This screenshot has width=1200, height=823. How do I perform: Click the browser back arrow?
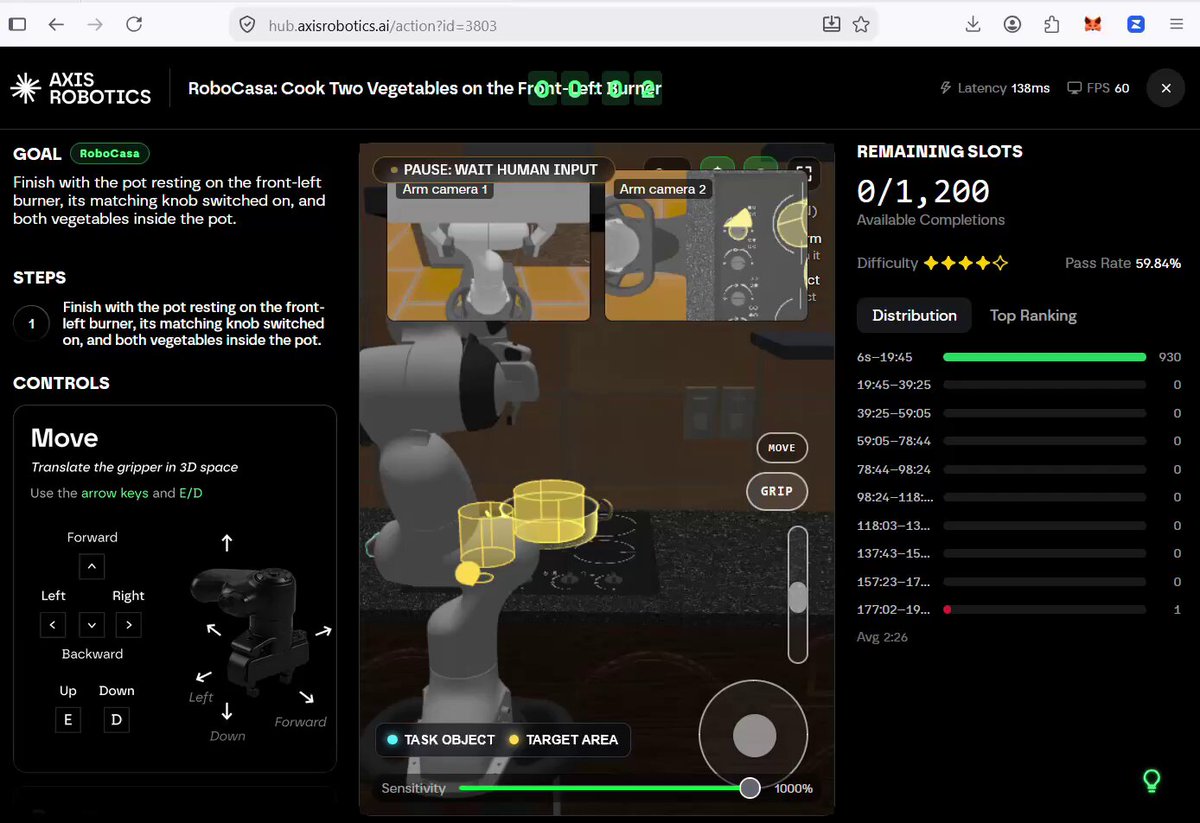(x=56, y=25)
